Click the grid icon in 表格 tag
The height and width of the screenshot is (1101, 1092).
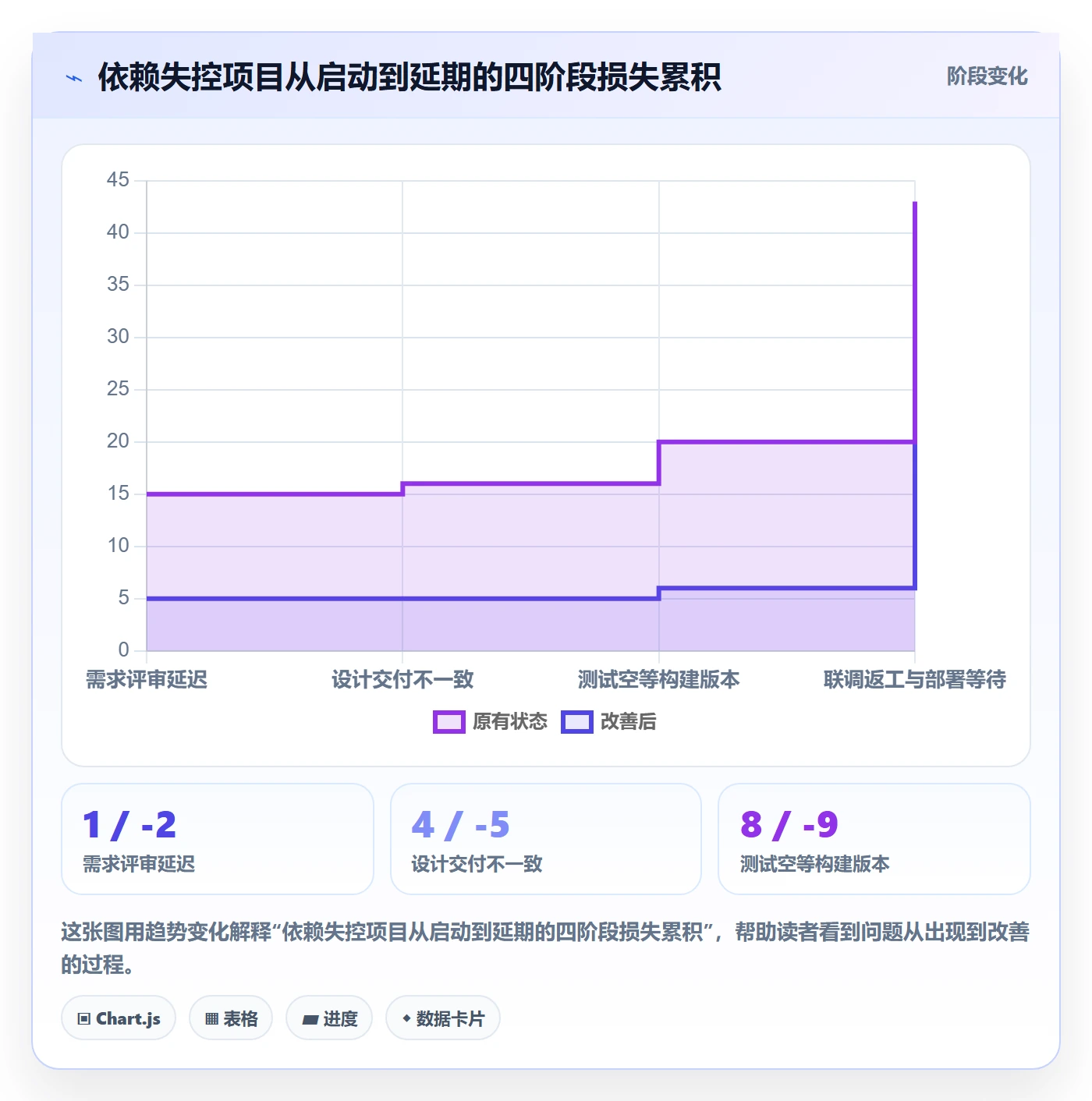pos(211,1019)
